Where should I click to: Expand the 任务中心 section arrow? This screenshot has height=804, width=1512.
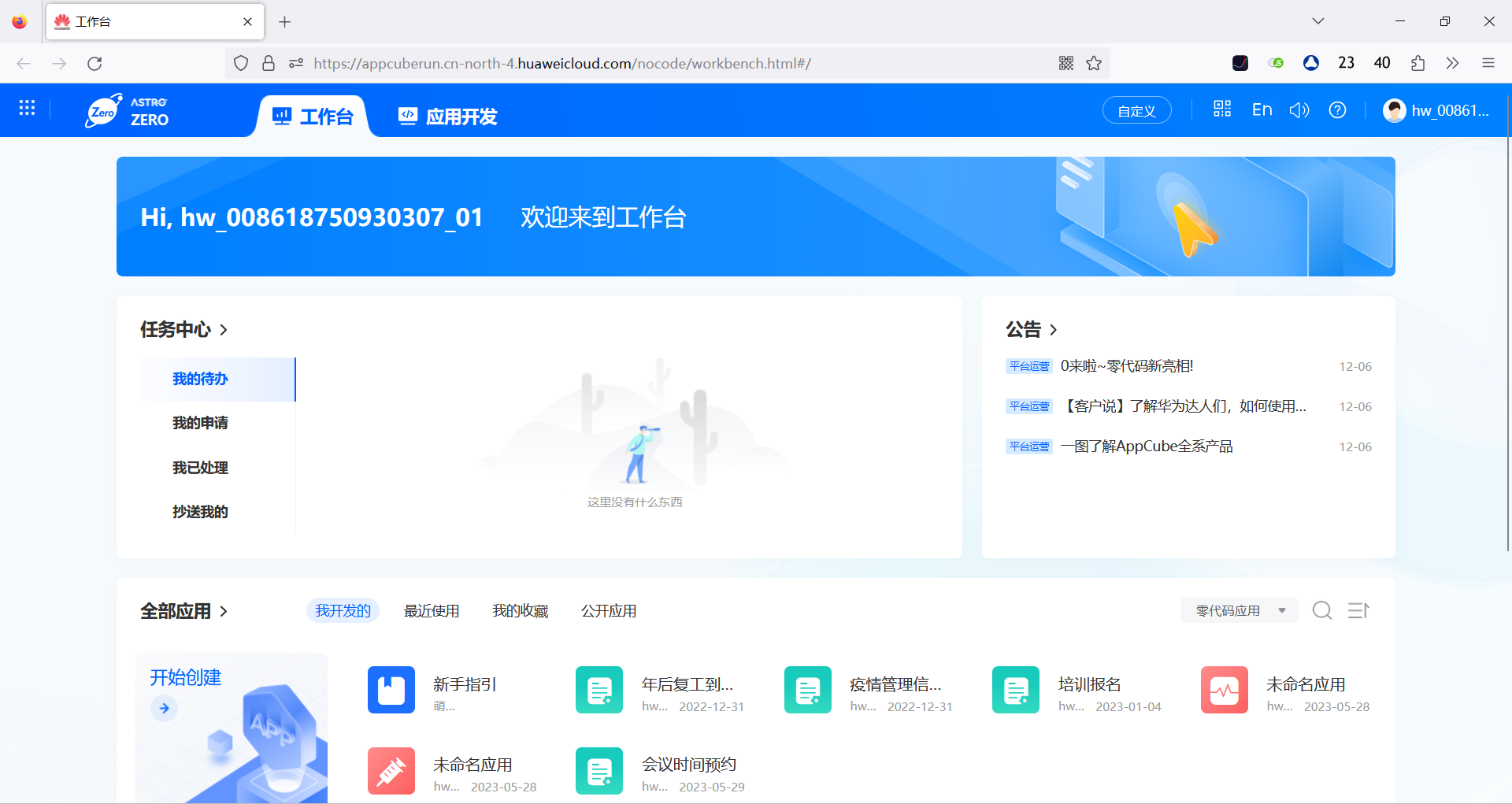coord(224,330)
